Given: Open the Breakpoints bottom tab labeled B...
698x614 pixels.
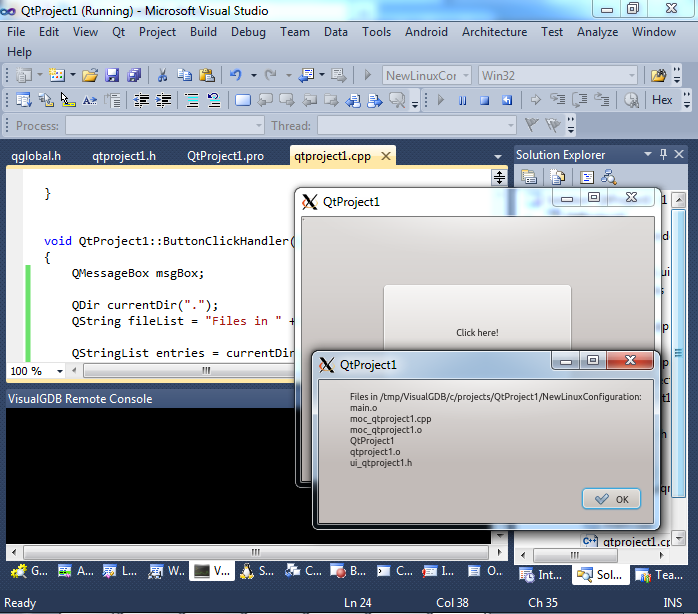Looking at the screenshot, I should pos(349,571).
